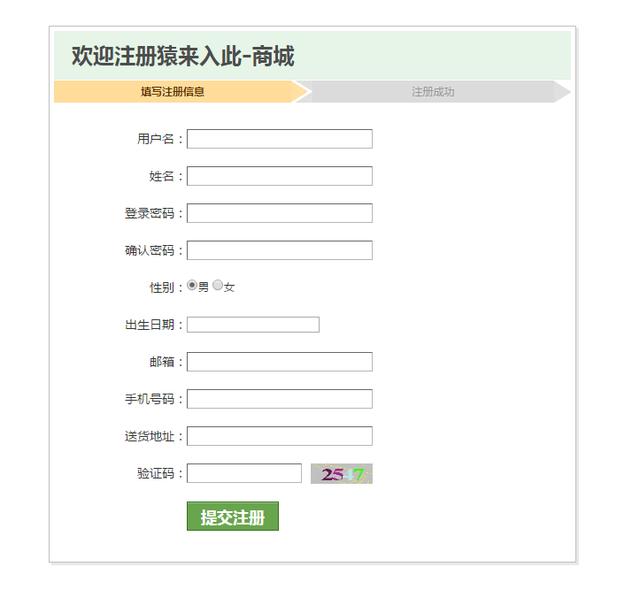Refresh the captcha image 2547
Image resolution: width=640 pixels, height=605 pixels.
[342, 474]
